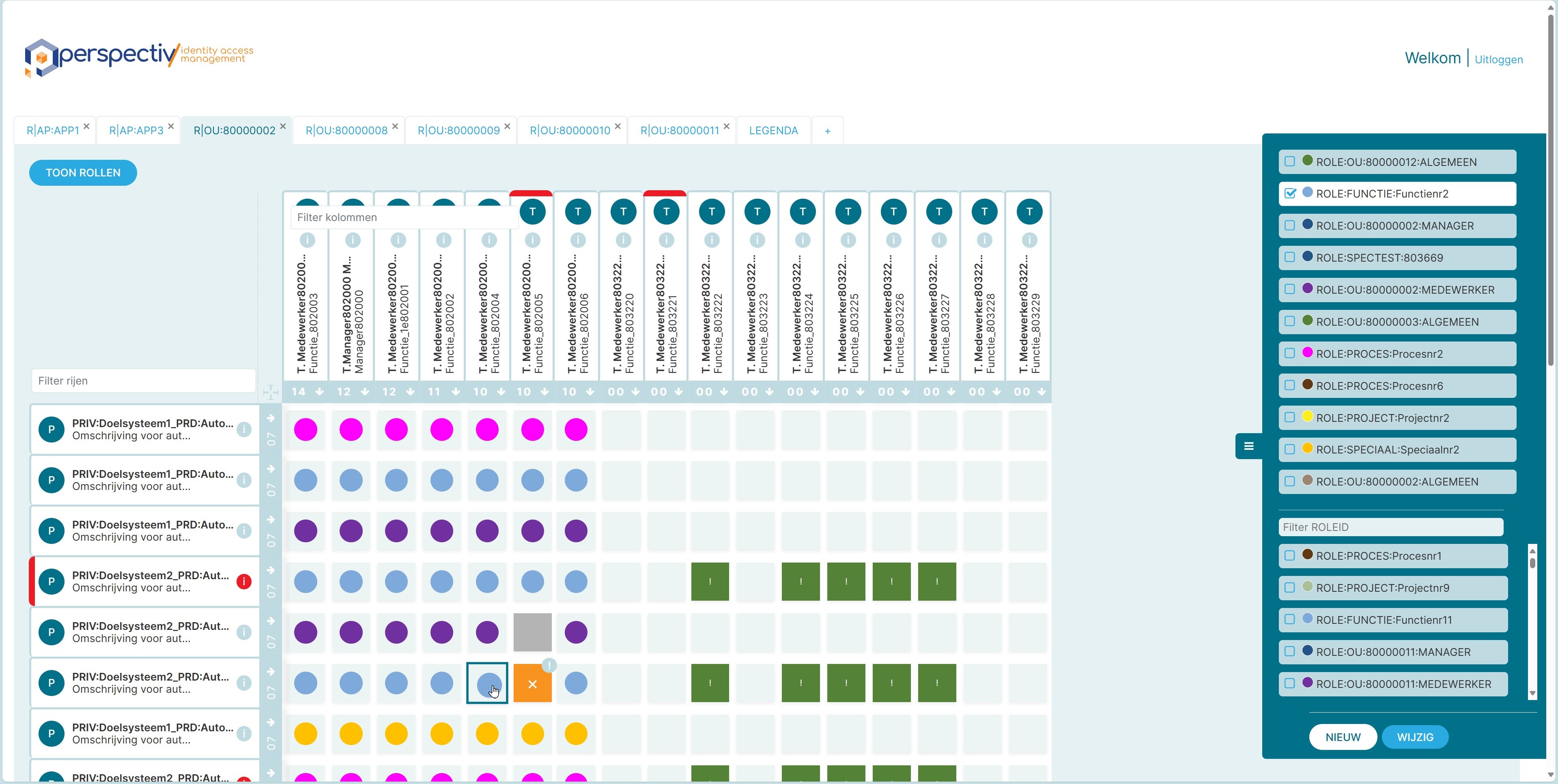Click the orange X cell in the grid
This screenshot has width=1558, height=784.
click(x=532, y=683)
